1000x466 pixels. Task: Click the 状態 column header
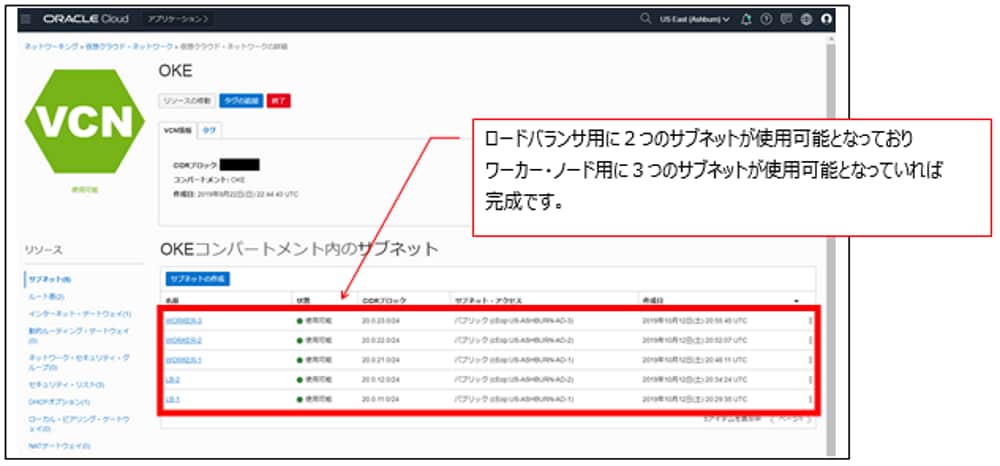pyautogui.click(x=304, y=300)
